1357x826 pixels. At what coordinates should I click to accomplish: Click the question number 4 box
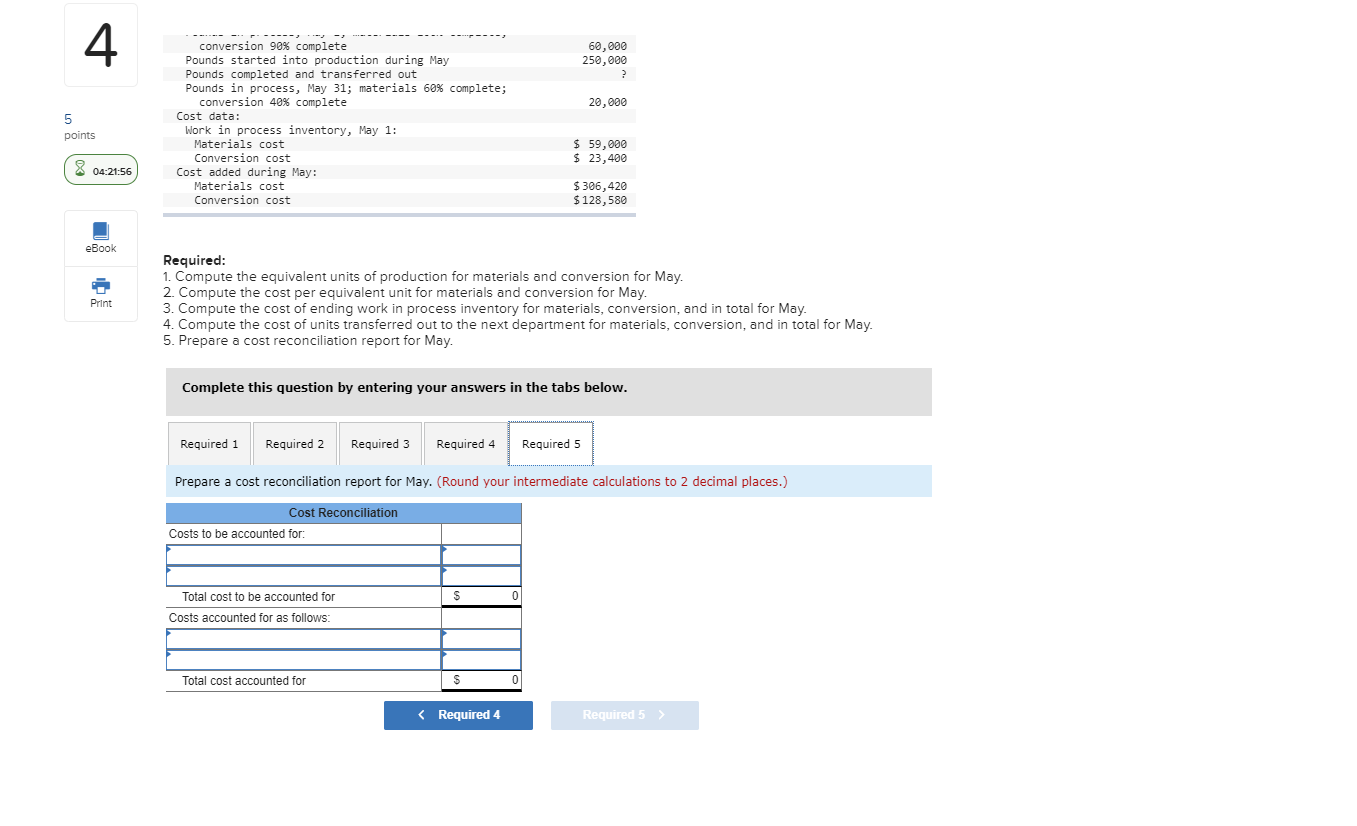100,44
